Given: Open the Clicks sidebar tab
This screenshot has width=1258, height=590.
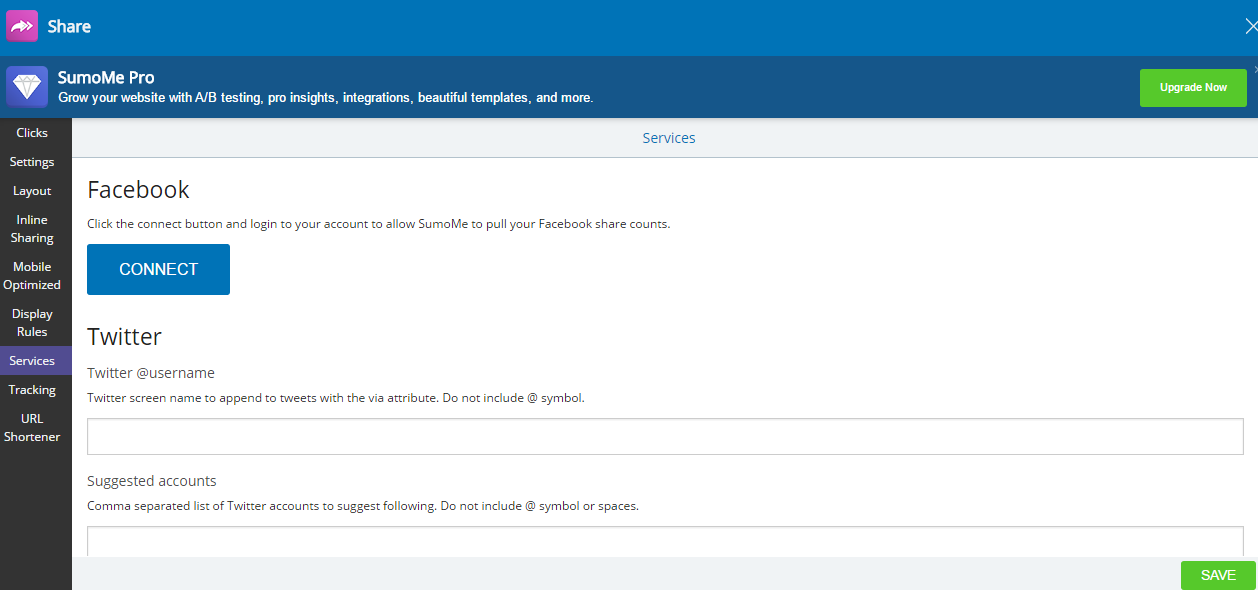Looking at the screenshot, I should (x=32, y=133).
